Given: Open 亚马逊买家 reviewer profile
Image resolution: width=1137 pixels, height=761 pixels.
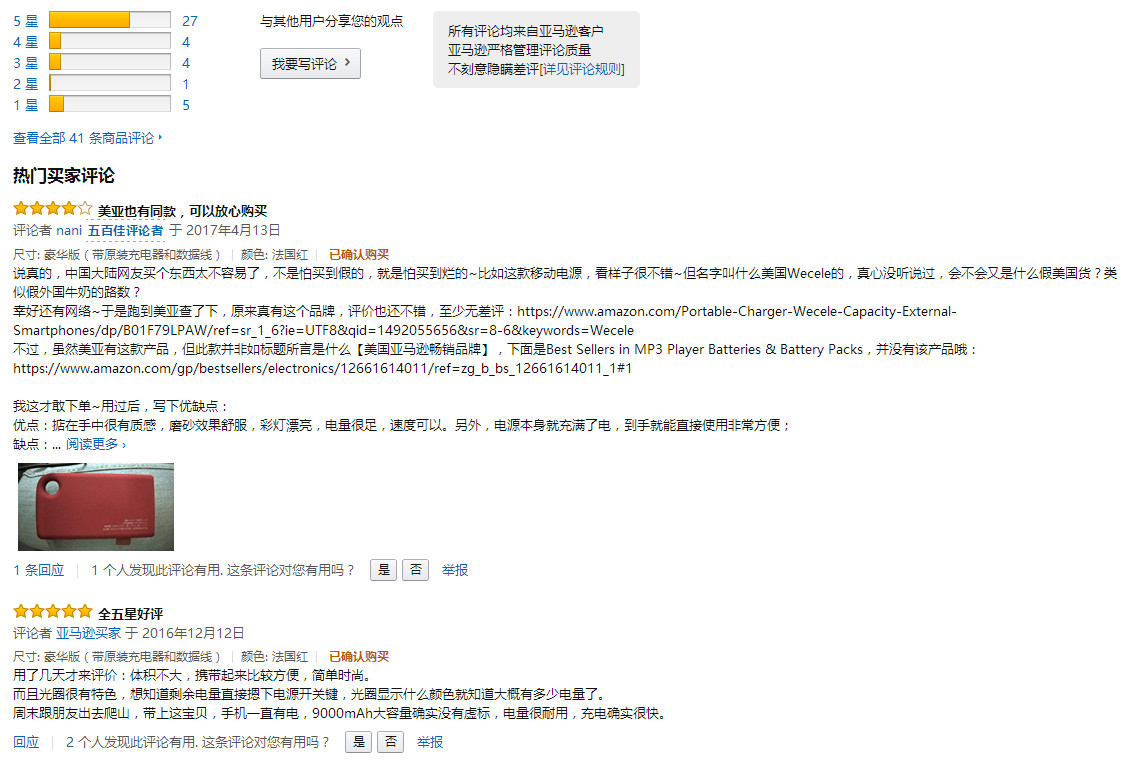Looking at the screenshot, I should click(88, 633).
